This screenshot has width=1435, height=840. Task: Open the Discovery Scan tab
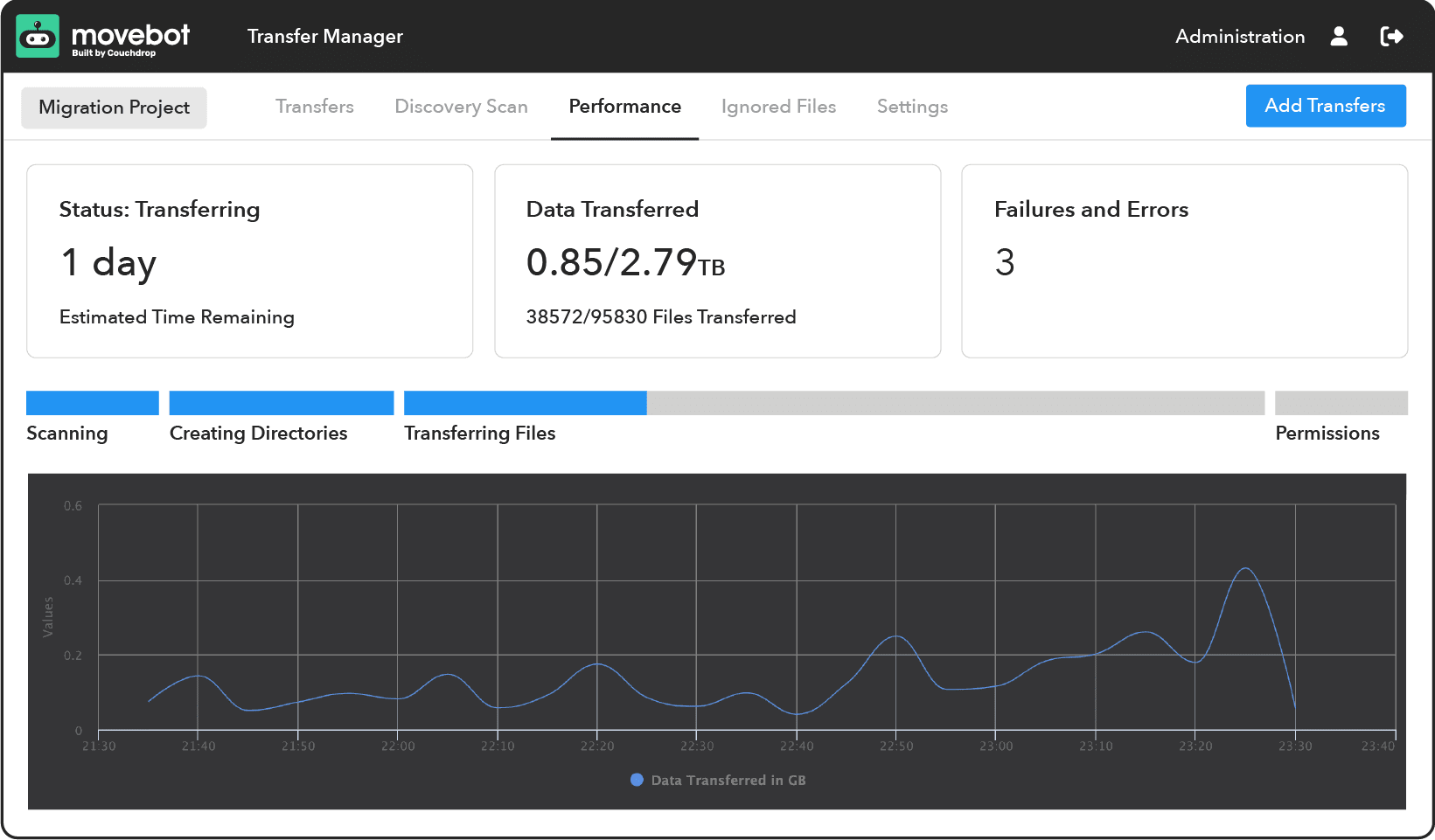461,107
